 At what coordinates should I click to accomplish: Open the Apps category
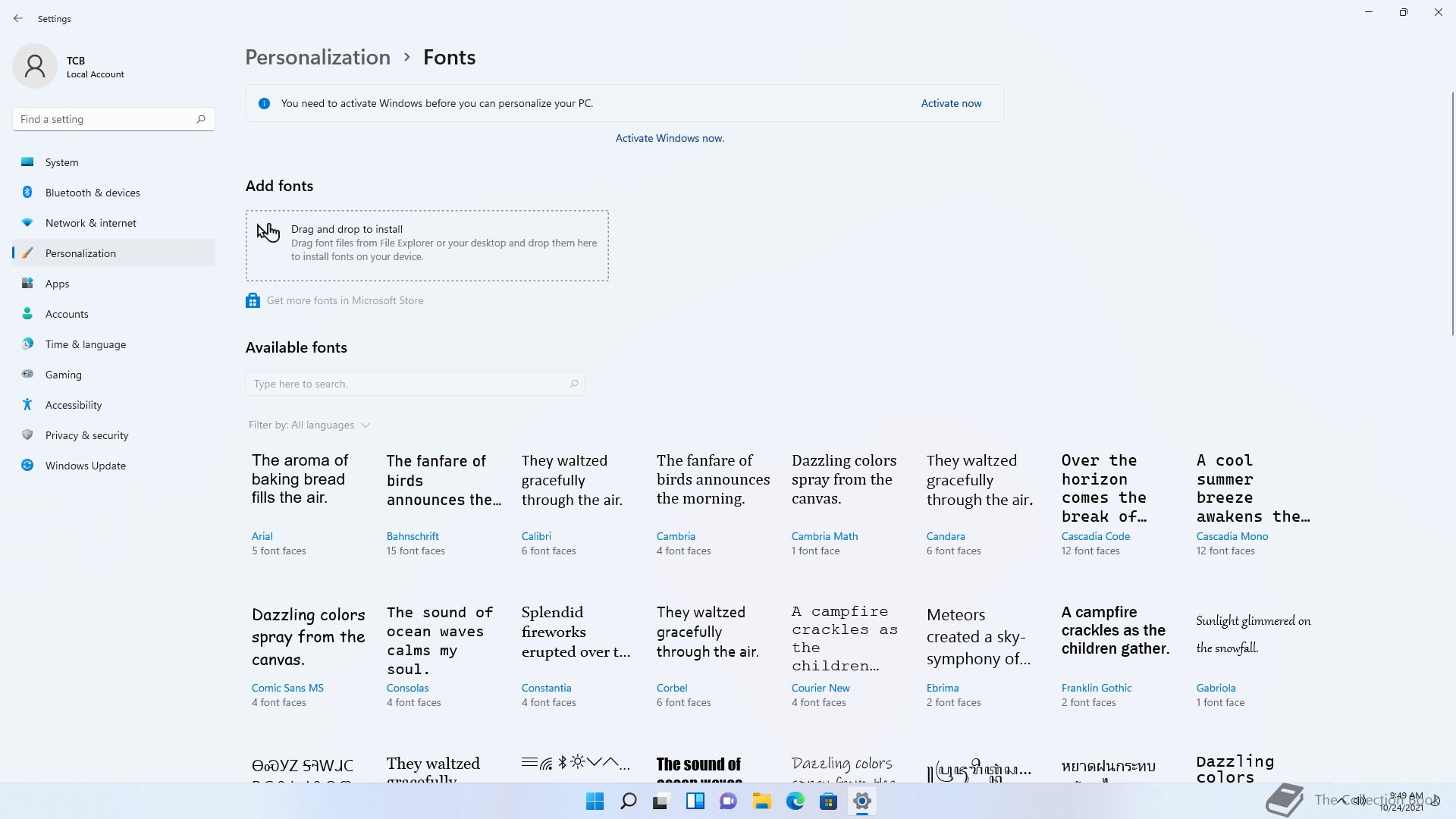coord(114,284)
